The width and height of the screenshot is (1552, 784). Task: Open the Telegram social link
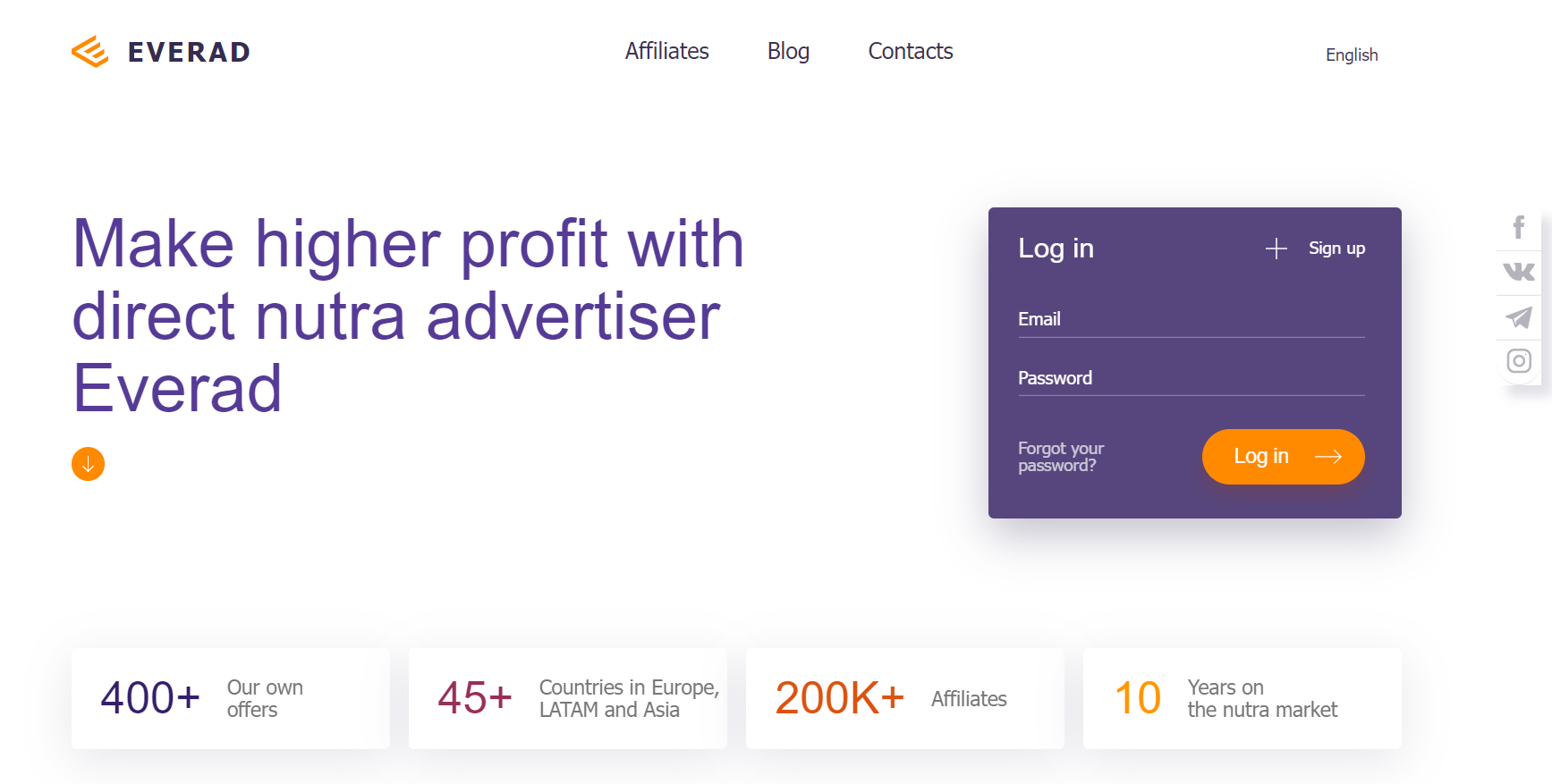pyautogui.click(x=1518, y=317)
